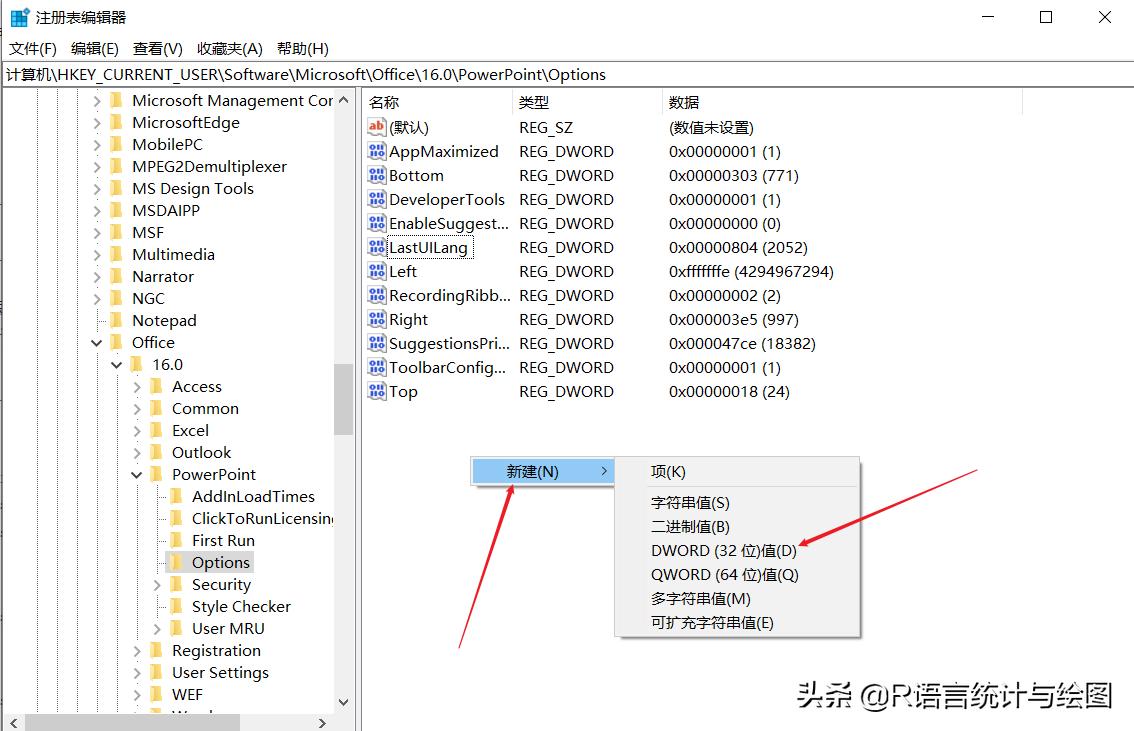Image resolution: width=1134 pixels, height=731 pixels.
Task: Click 新建(N) context menu item
Action: pos(543,471)
